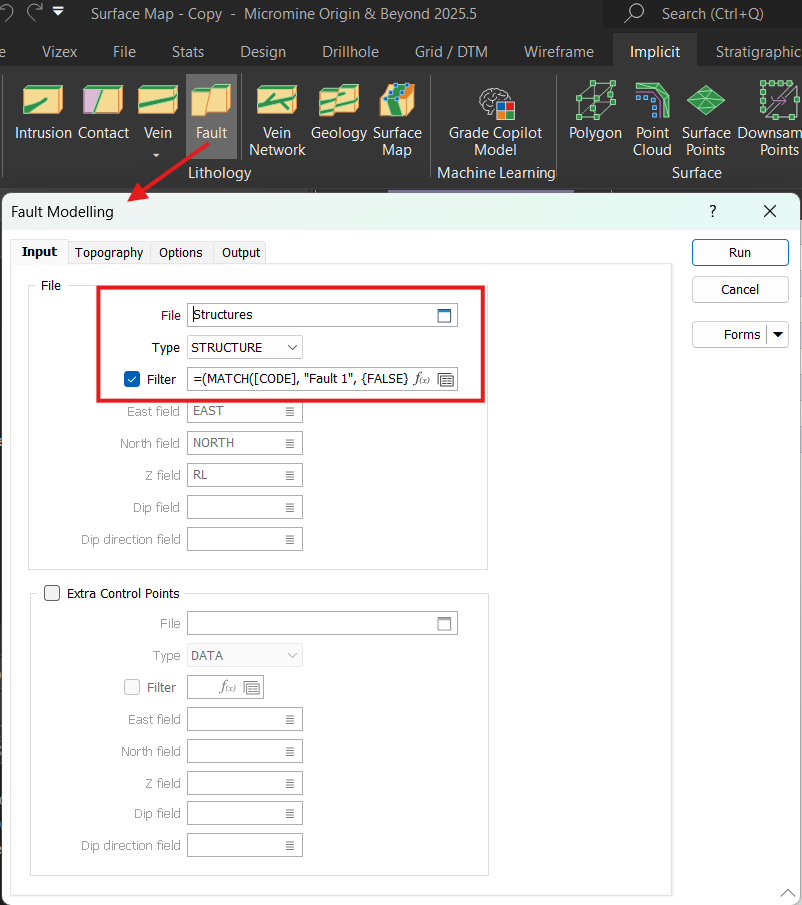Click the Contact lithology icon
Image resolution: width=802 pixels, height=905 pixels.
click(104, 112)
